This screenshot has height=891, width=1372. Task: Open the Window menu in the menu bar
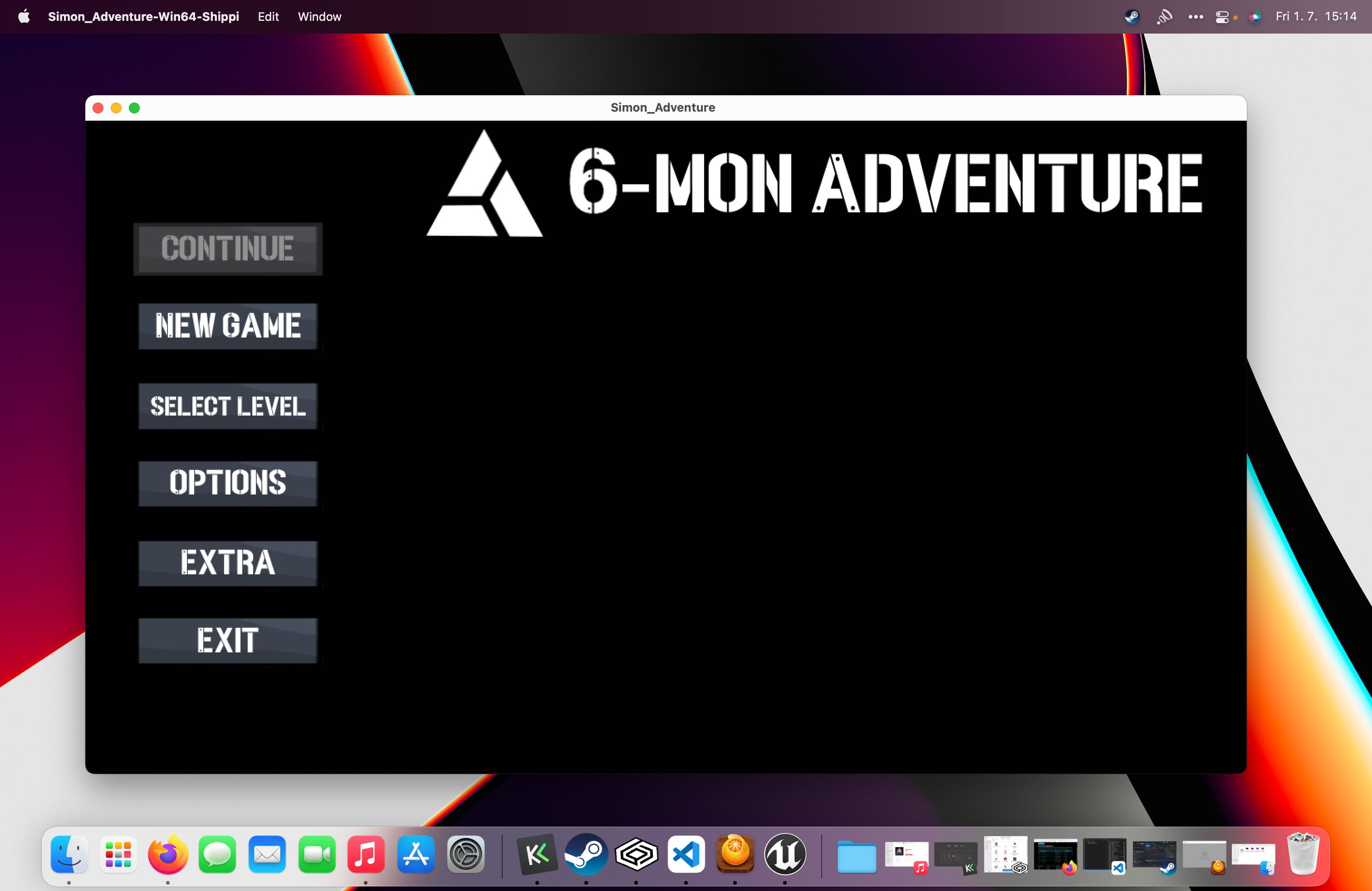point(319,17)
